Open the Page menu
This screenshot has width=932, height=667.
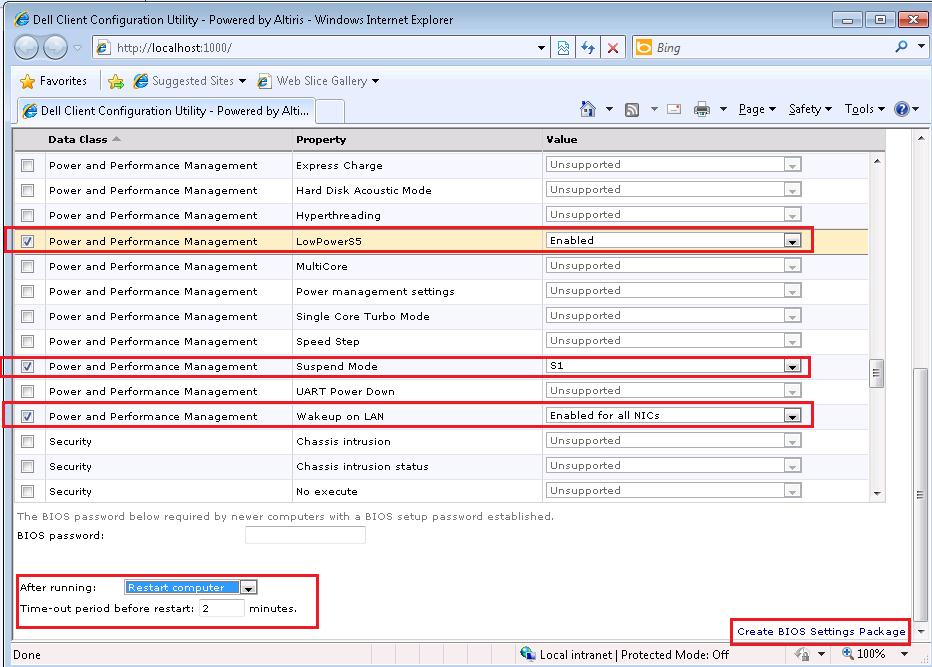point(754,109)
